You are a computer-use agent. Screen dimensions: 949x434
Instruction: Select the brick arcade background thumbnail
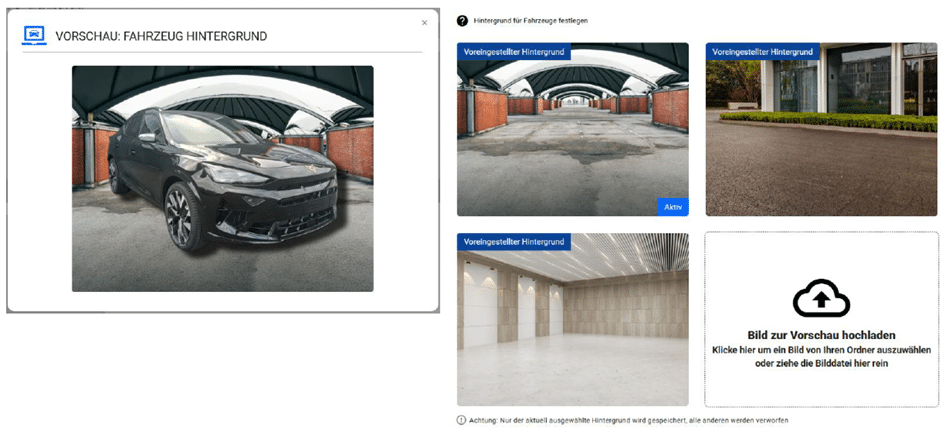point(572,135)
